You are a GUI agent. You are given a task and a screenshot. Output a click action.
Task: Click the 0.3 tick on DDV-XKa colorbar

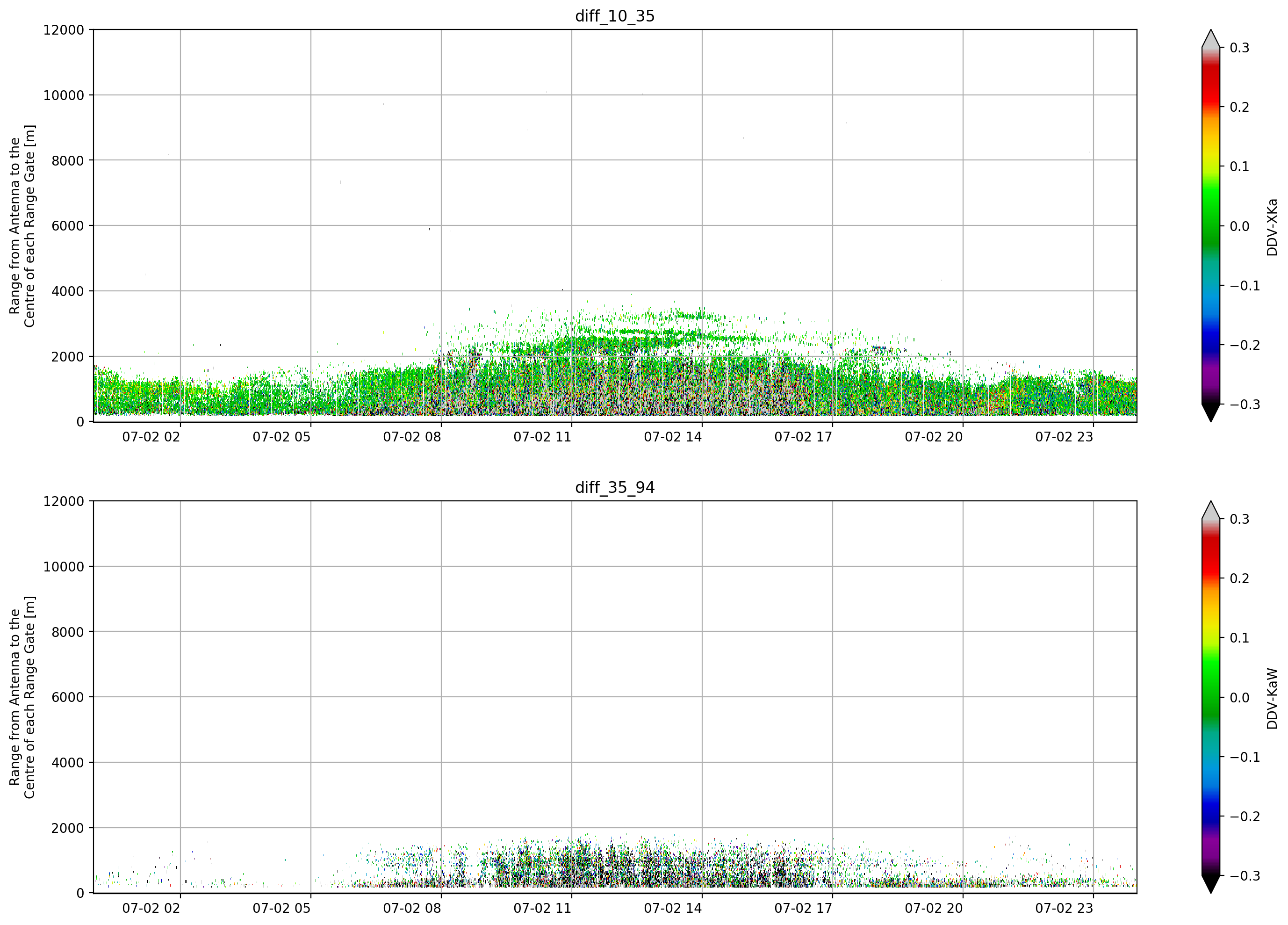pyautogui.click(x=1240, y=48)
